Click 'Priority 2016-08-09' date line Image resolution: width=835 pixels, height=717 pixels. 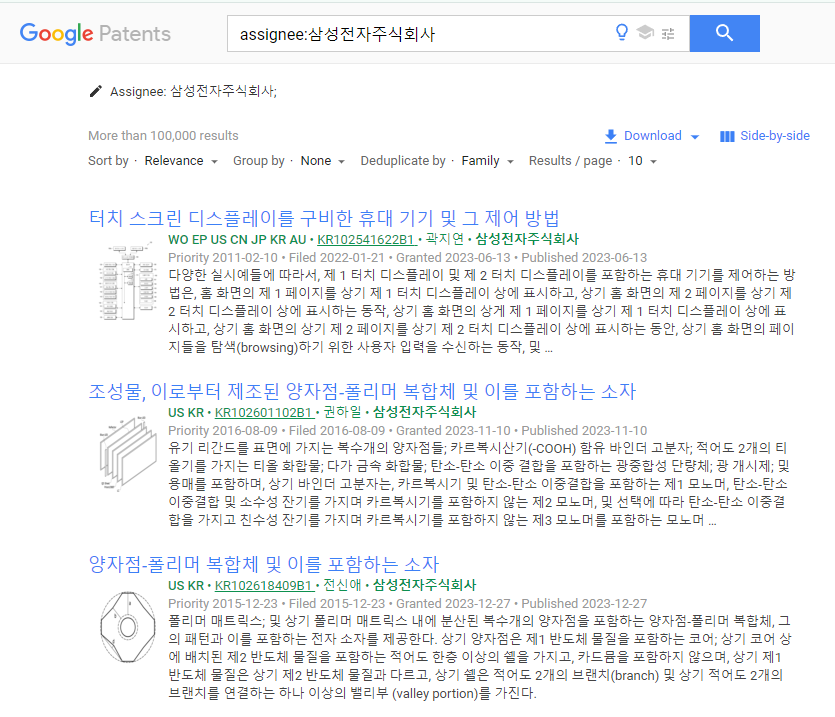(407, 430)
